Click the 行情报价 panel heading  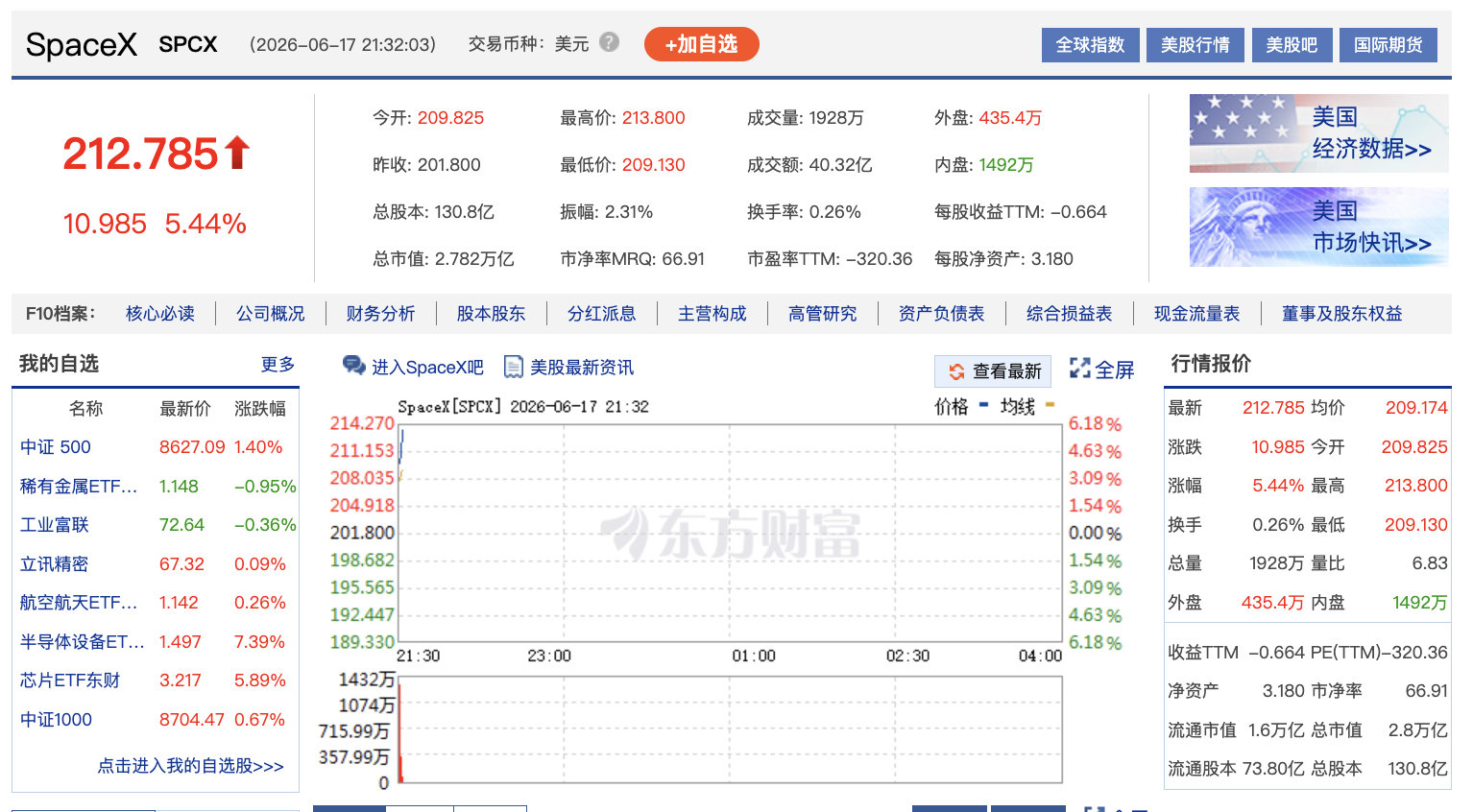pyautogui.click(x=1211, y=364)
